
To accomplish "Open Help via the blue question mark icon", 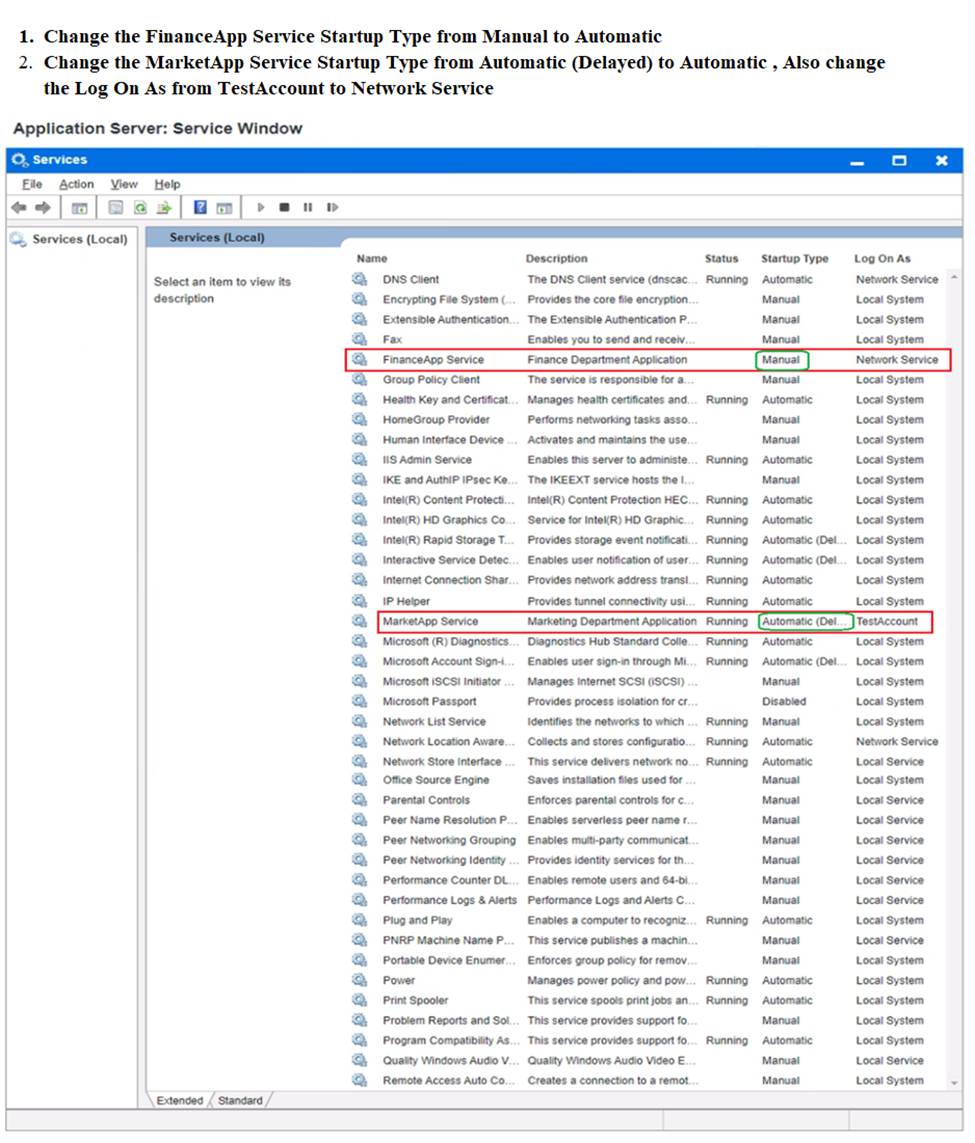I will (x=200, y=208).
